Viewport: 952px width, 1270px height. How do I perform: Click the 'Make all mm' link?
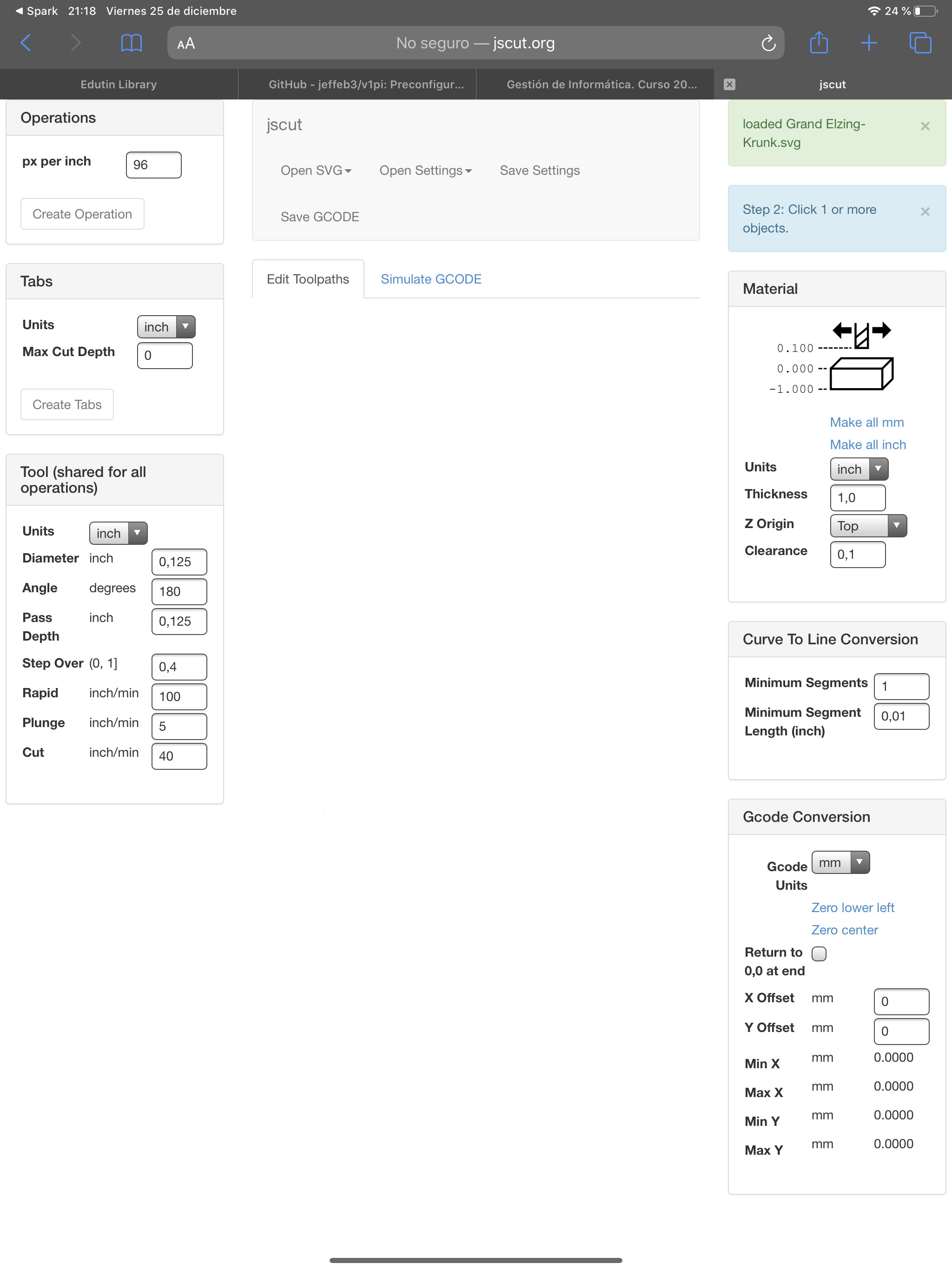(x=867, y=423)
